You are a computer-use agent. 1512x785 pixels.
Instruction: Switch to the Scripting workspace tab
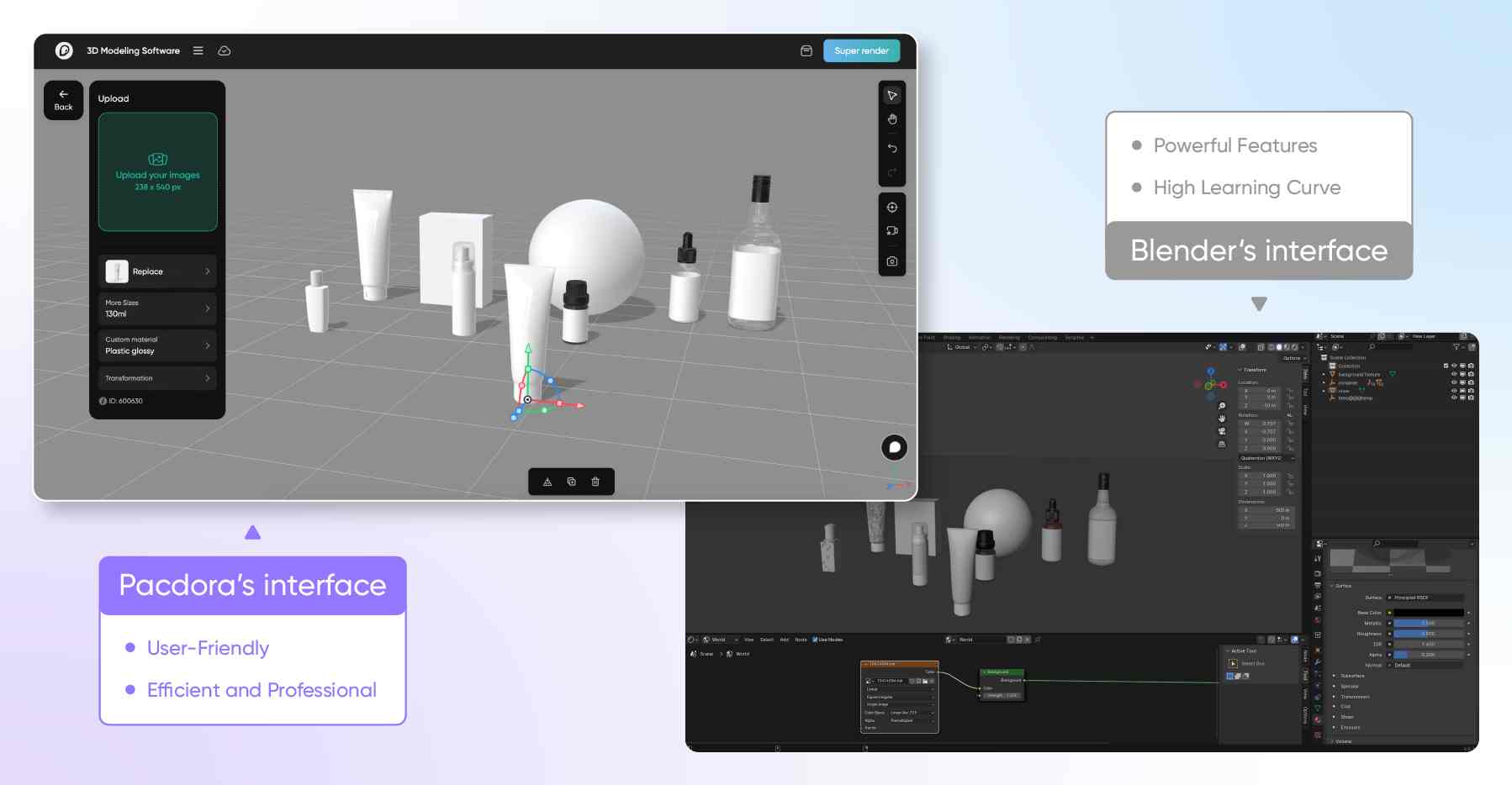click(1075, 337)
